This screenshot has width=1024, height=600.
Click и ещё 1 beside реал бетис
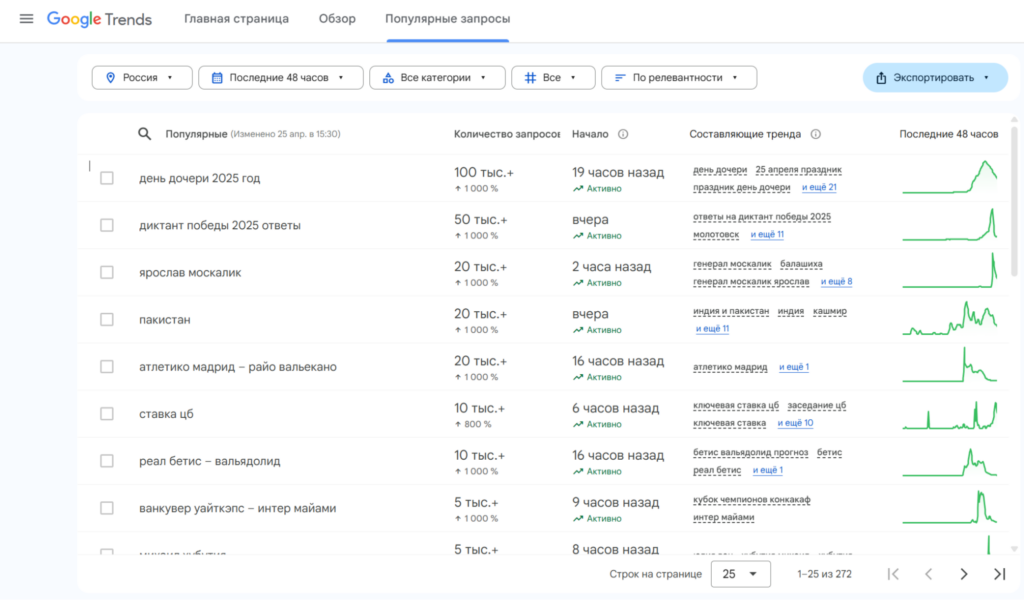[x=767, y=470]
